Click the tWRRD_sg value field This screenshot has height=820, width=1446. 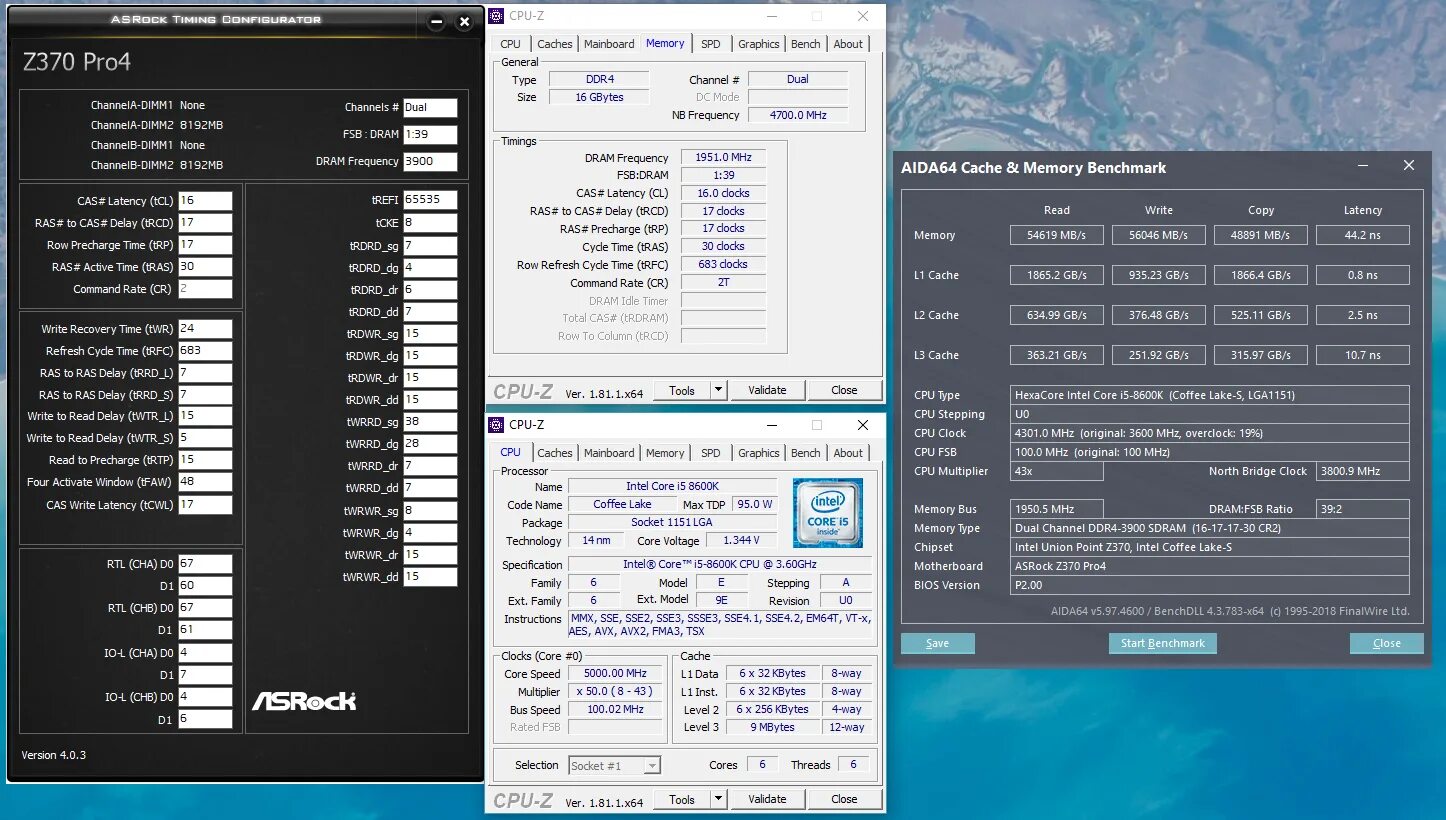tap(430, 422)
